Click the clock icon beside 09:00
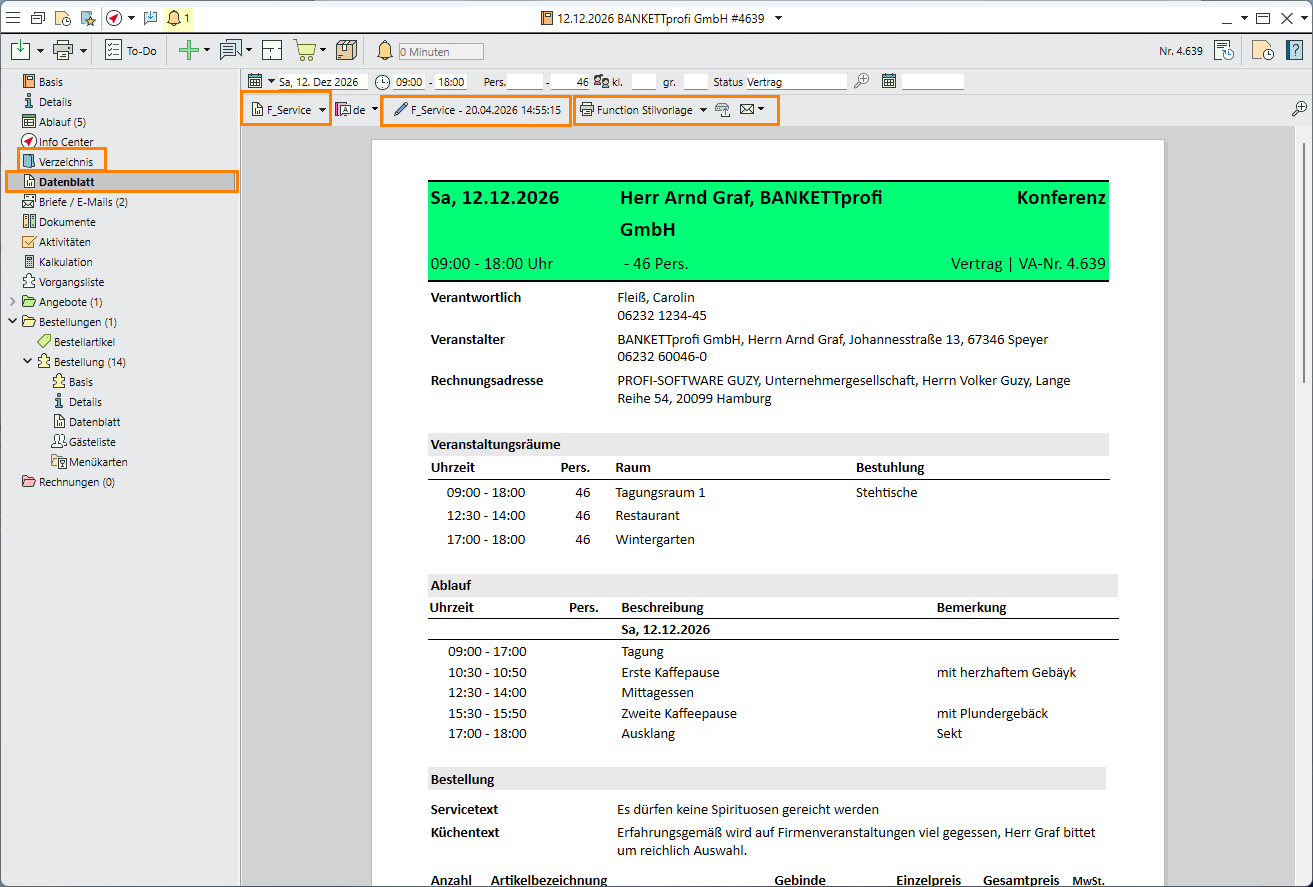Image resolution: width=1313 pixels, height=887 pixels. pos(382,81)
